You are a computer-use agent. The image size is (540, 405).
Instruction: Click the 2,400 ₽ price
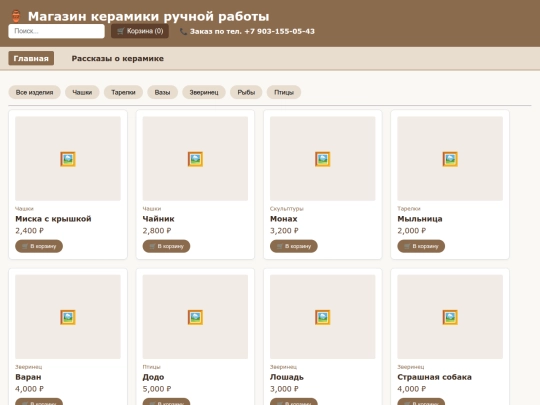30,231
